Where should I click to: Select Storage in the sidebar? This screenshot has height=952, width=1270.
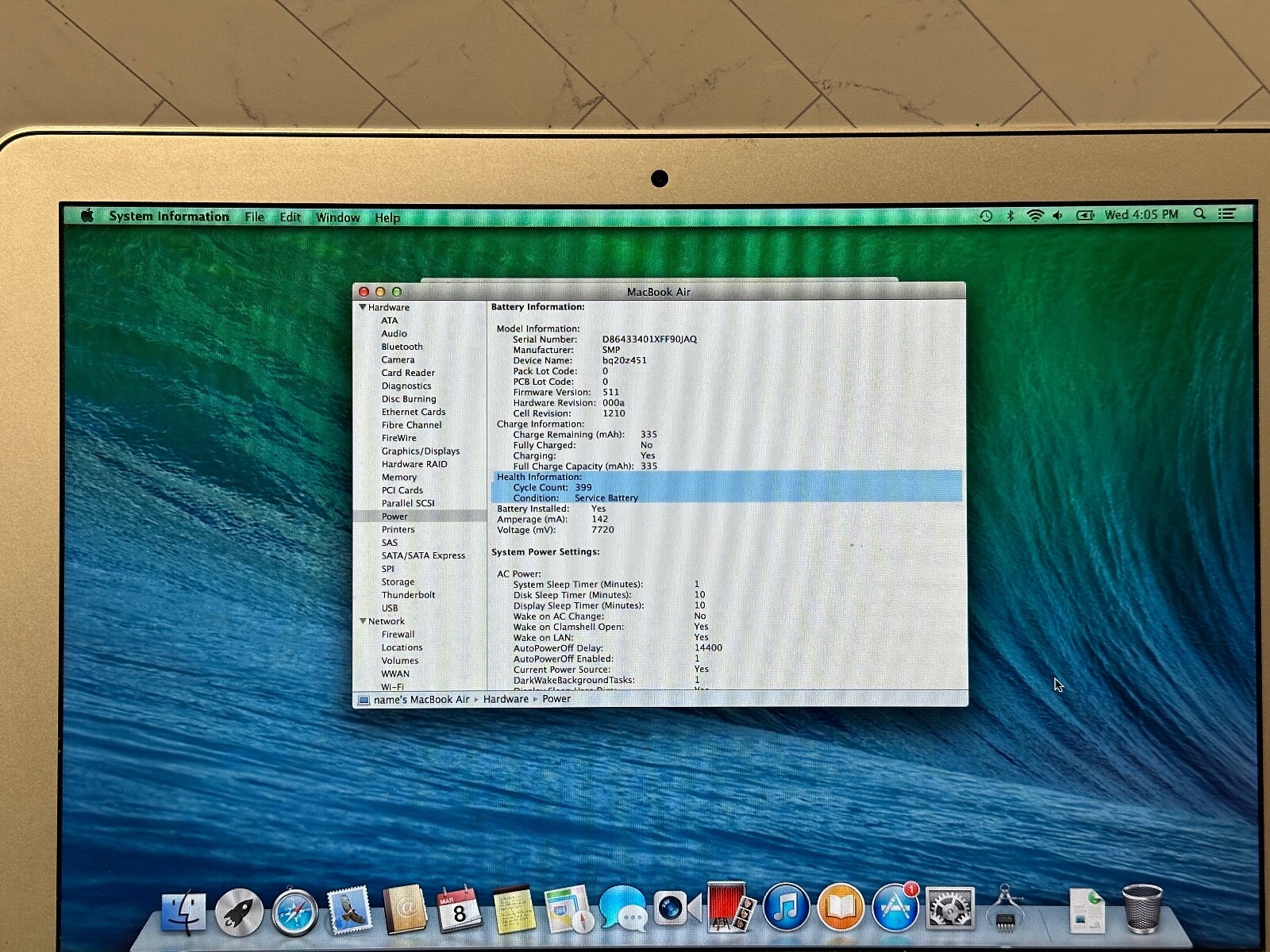pyautogui.click(x=398, y=582)
